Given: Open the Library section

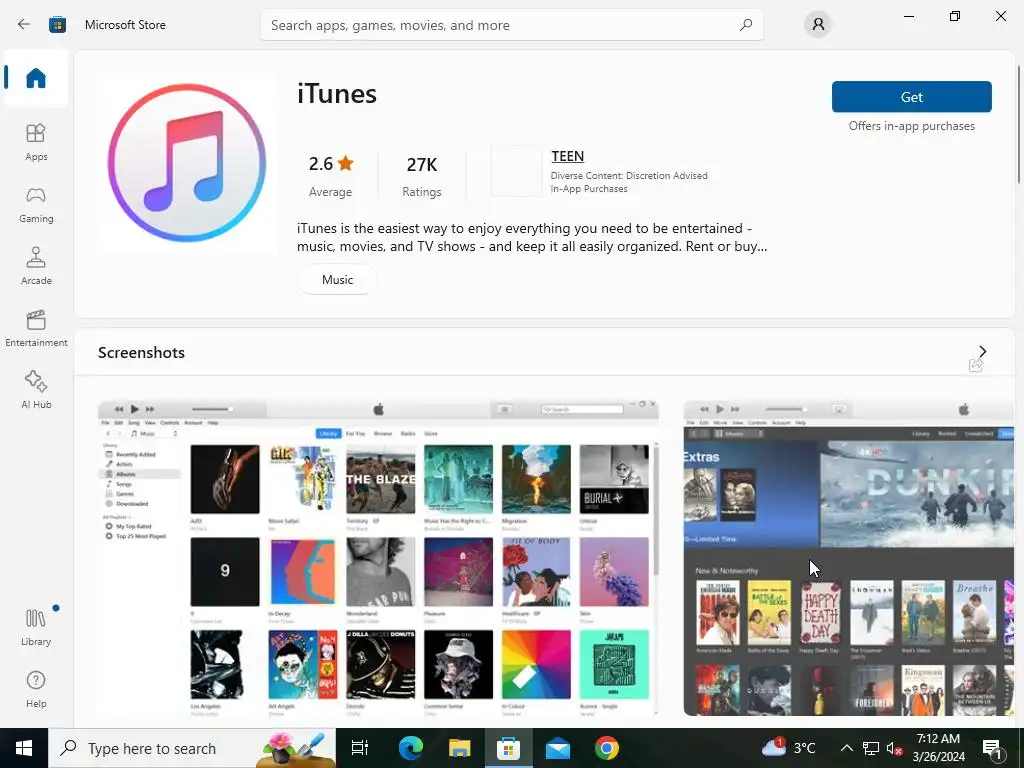Looking at the screenshot, I should (36, 627).
